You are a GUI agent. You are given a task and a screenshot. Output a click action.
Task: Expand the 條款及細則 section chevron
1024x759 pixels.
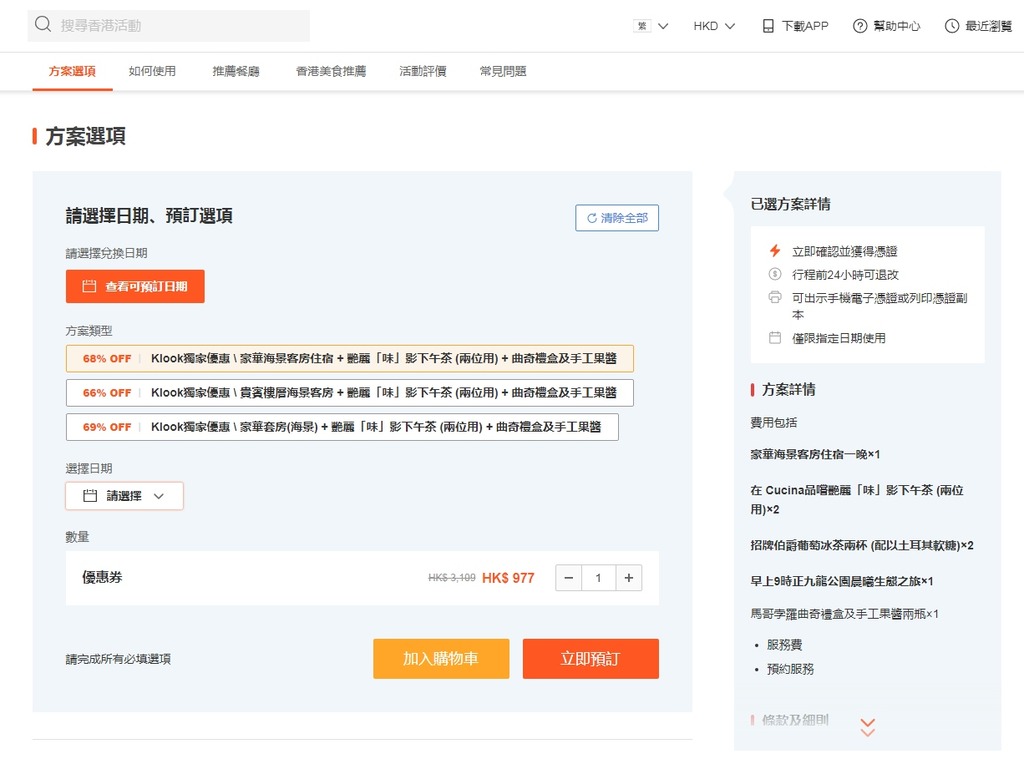(867, 727)
